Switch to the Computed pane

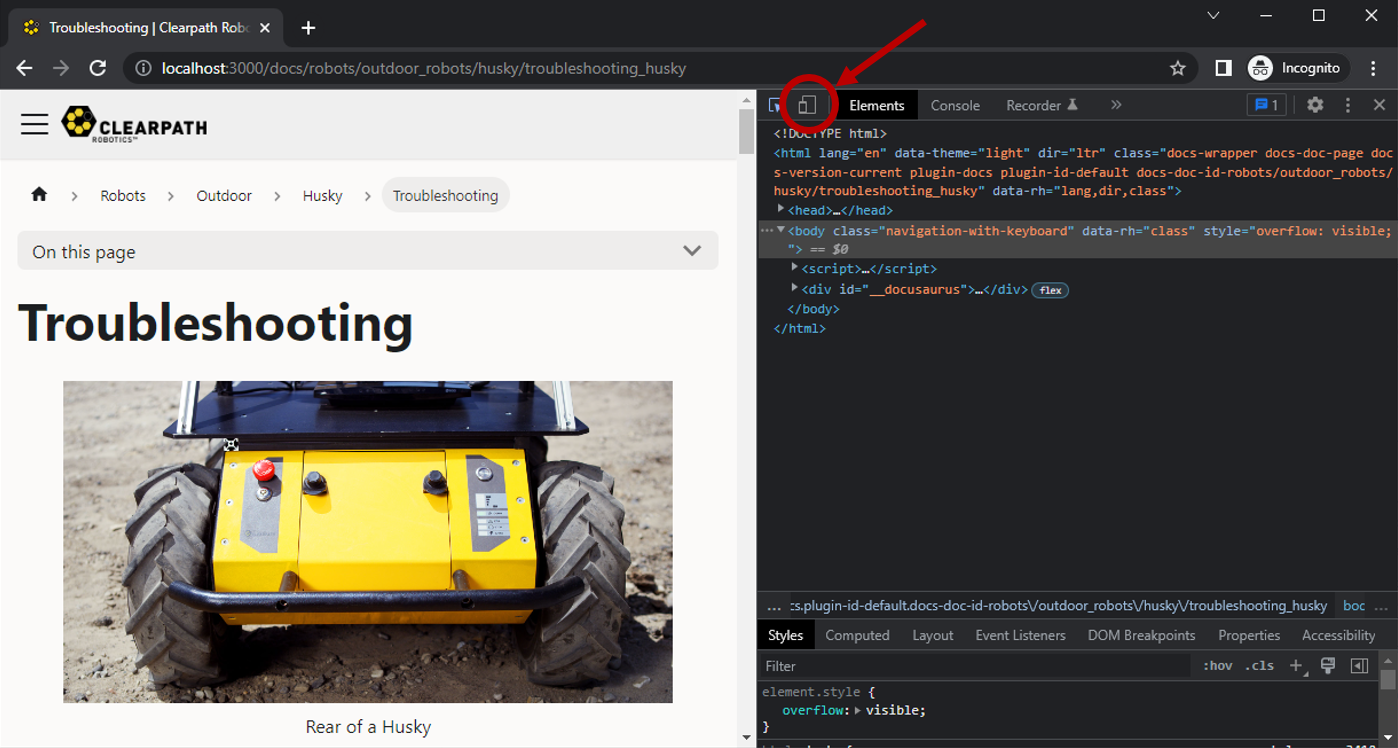click(857, 635)
